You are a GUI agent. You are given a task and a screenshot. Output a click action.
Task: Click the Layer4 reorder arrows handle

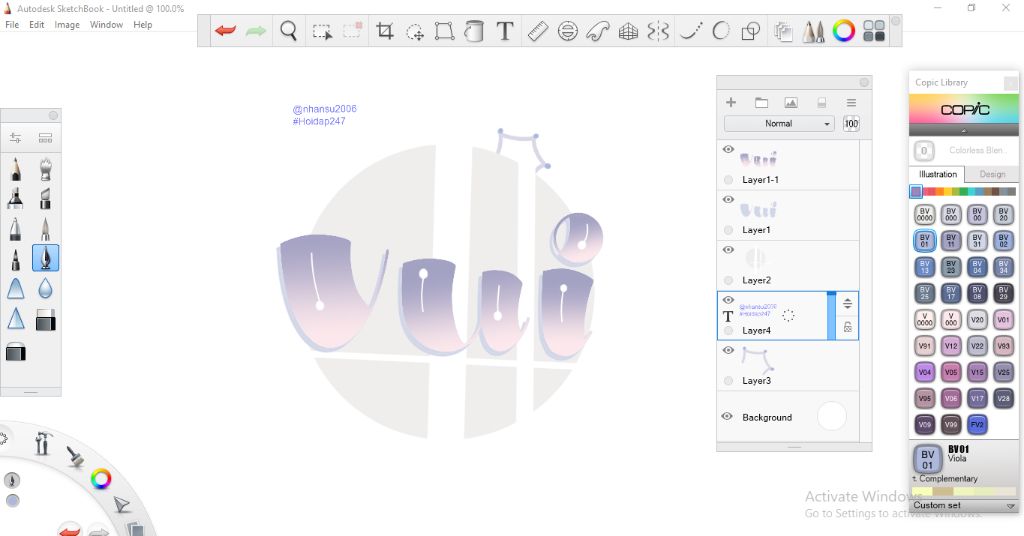pos(847,304)
